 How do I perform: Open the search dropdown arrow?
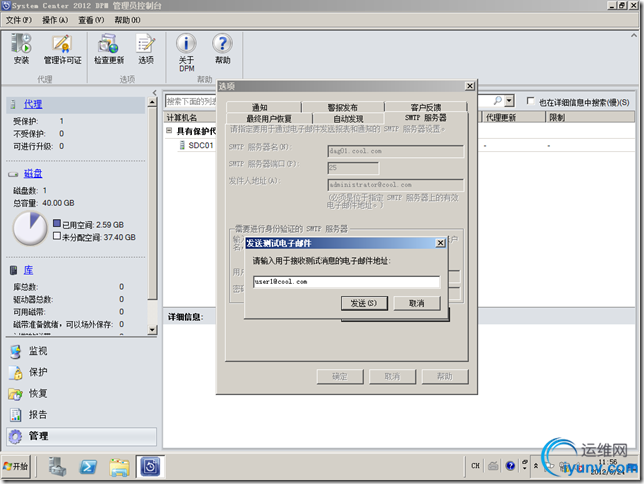(x=509, y=101)
